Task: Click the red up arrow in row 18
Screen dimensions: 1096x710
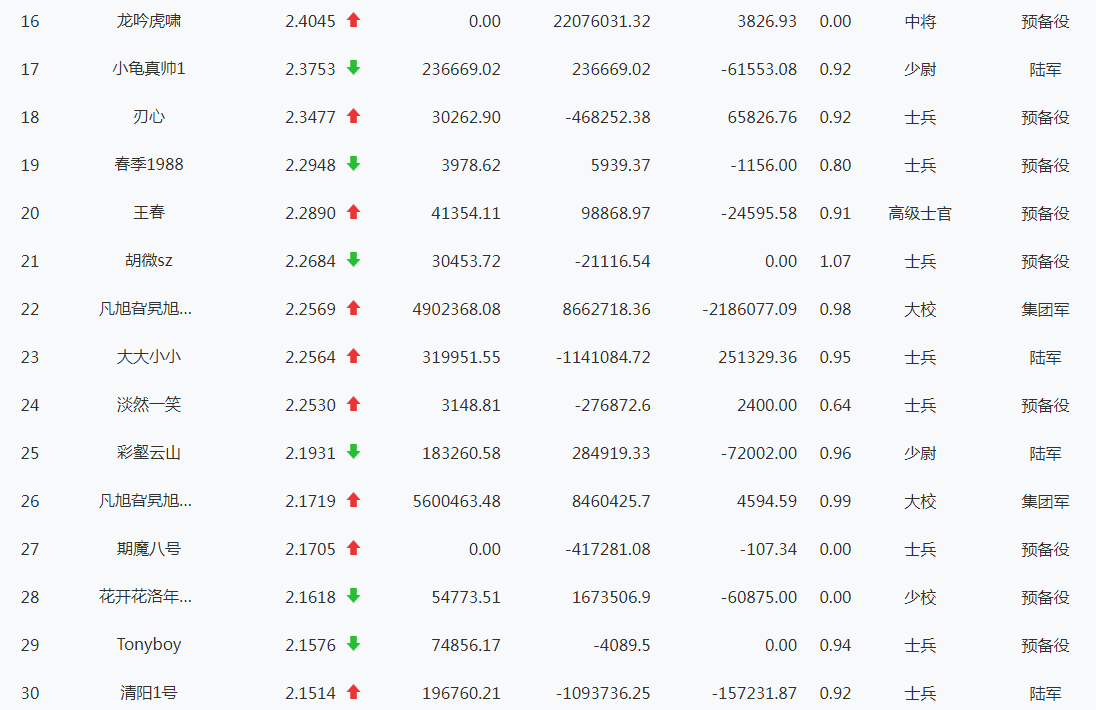Action: [353, 116]
